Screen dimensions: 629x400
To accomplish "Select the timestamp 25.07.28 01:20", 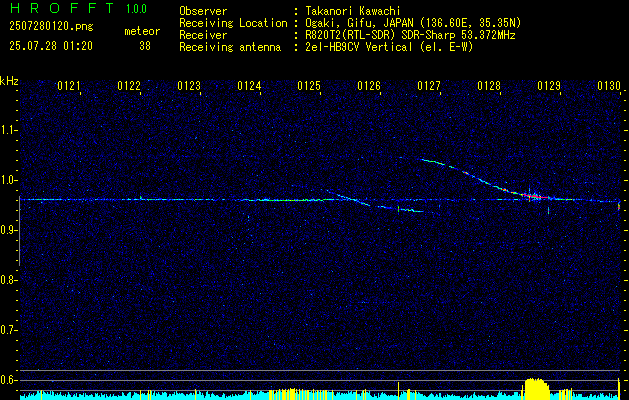I will click(x=51, y=46).
